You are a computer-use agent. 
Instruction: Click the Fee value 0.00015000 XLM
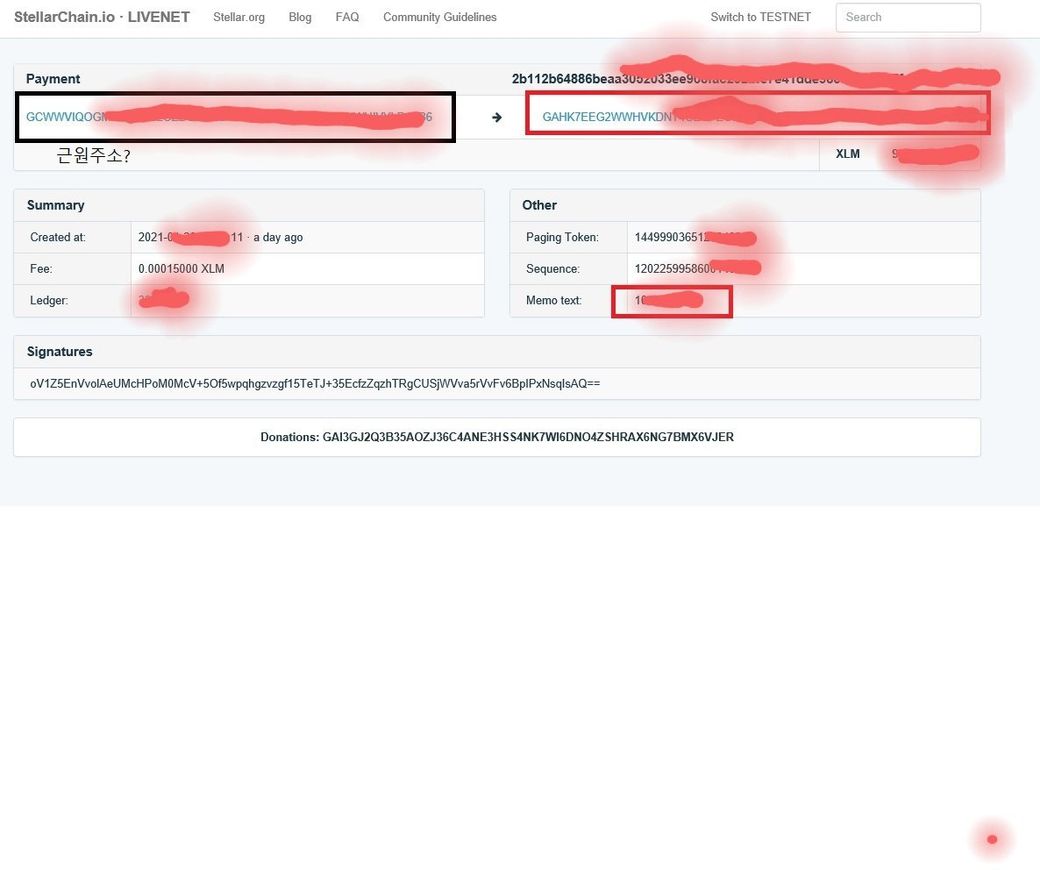tap(181, 269)
